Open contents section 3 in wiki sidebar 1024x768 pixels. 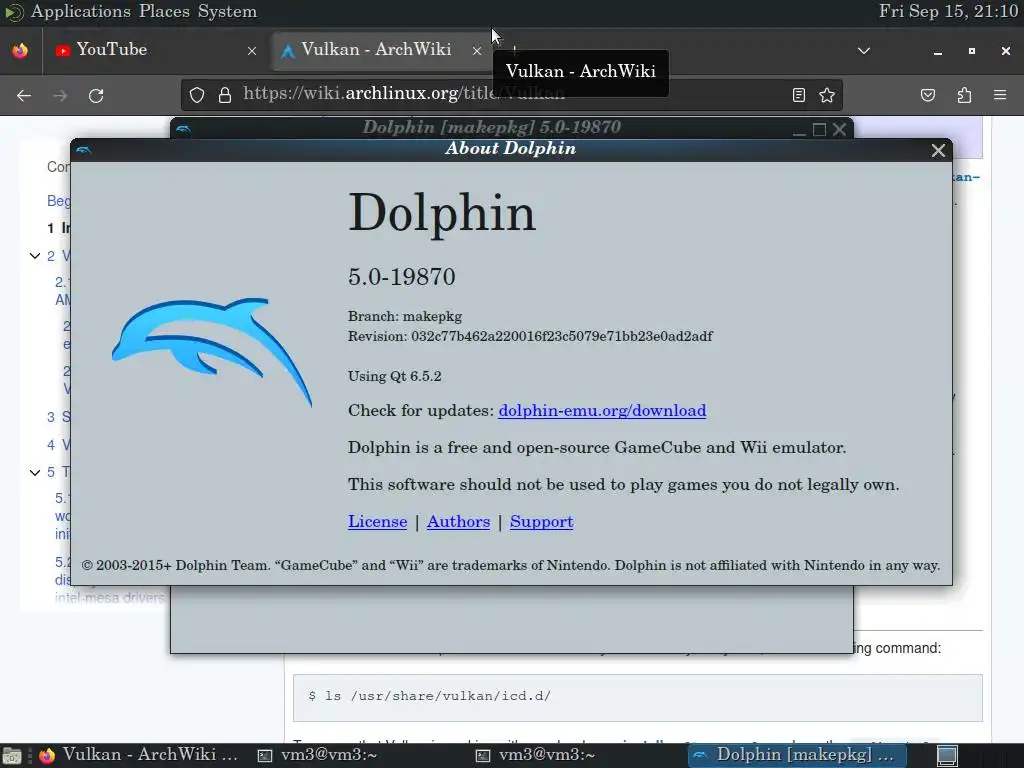57,417
